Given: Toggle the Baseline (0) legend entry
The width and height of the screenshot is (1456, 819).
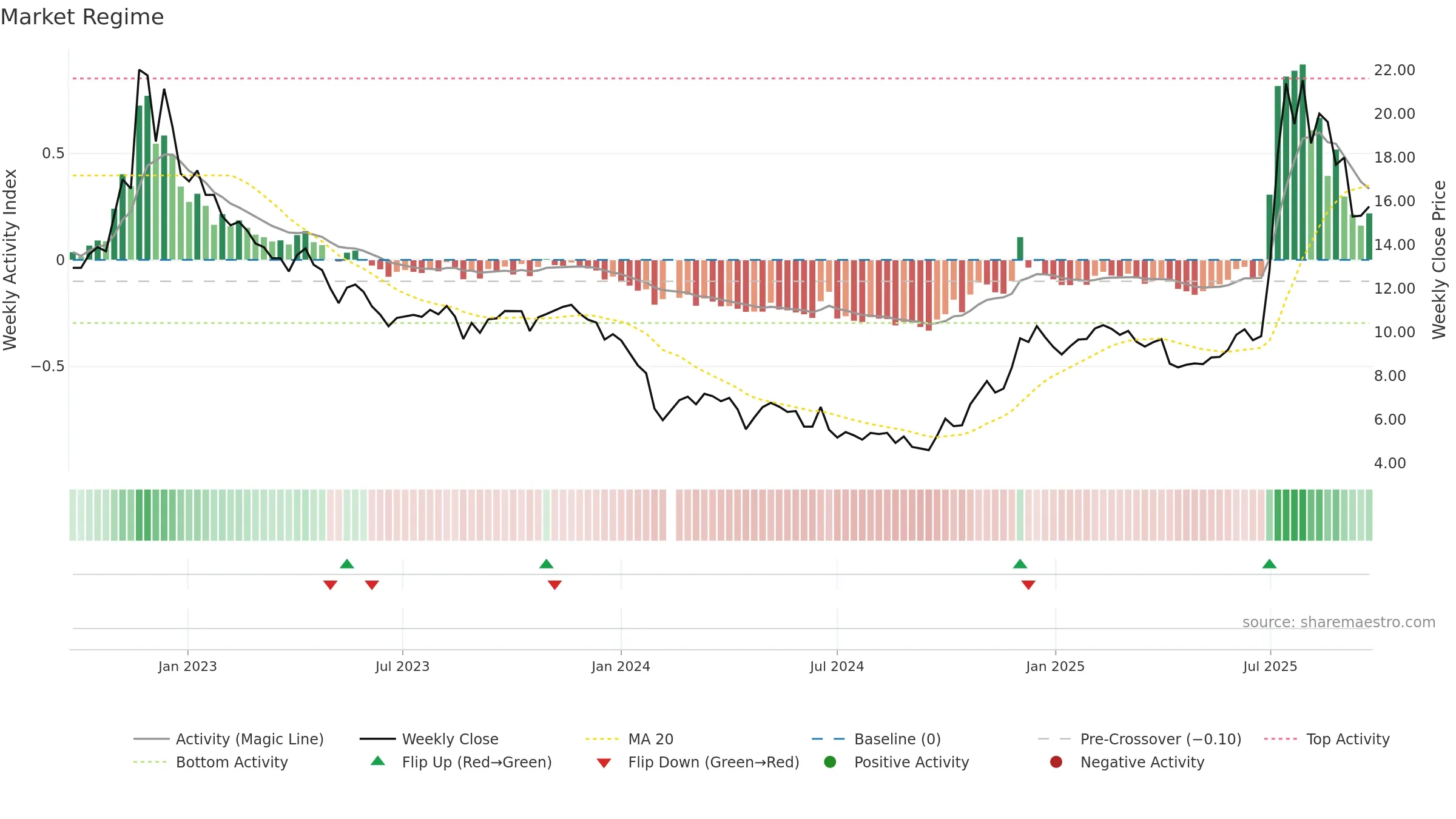Looking at the screenshot, I should tap(876, 739).
